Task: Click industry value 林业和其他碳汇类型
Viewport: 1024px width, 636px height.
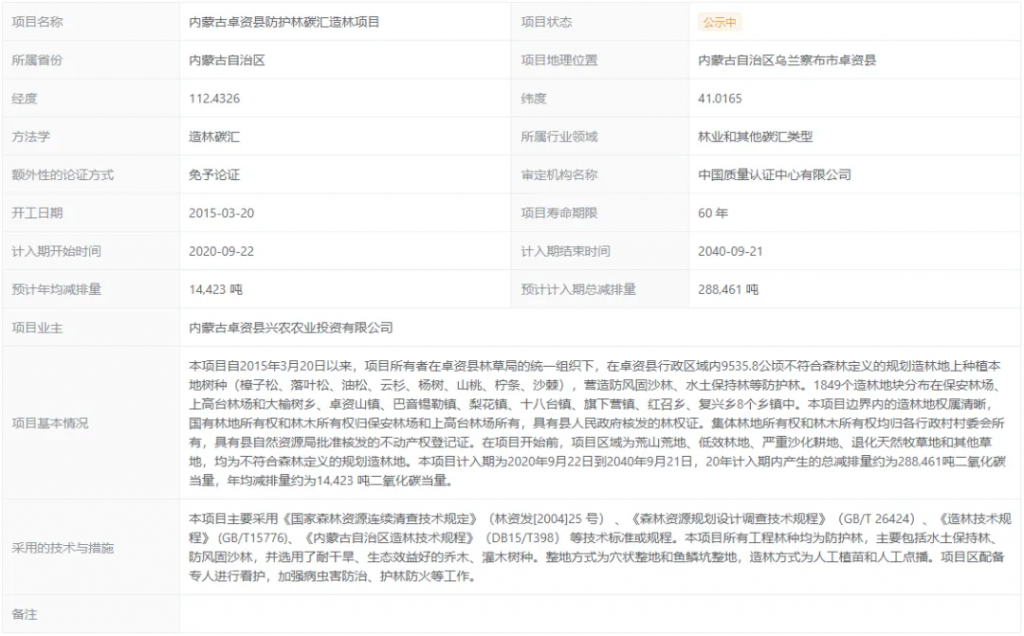Action: 756,136
